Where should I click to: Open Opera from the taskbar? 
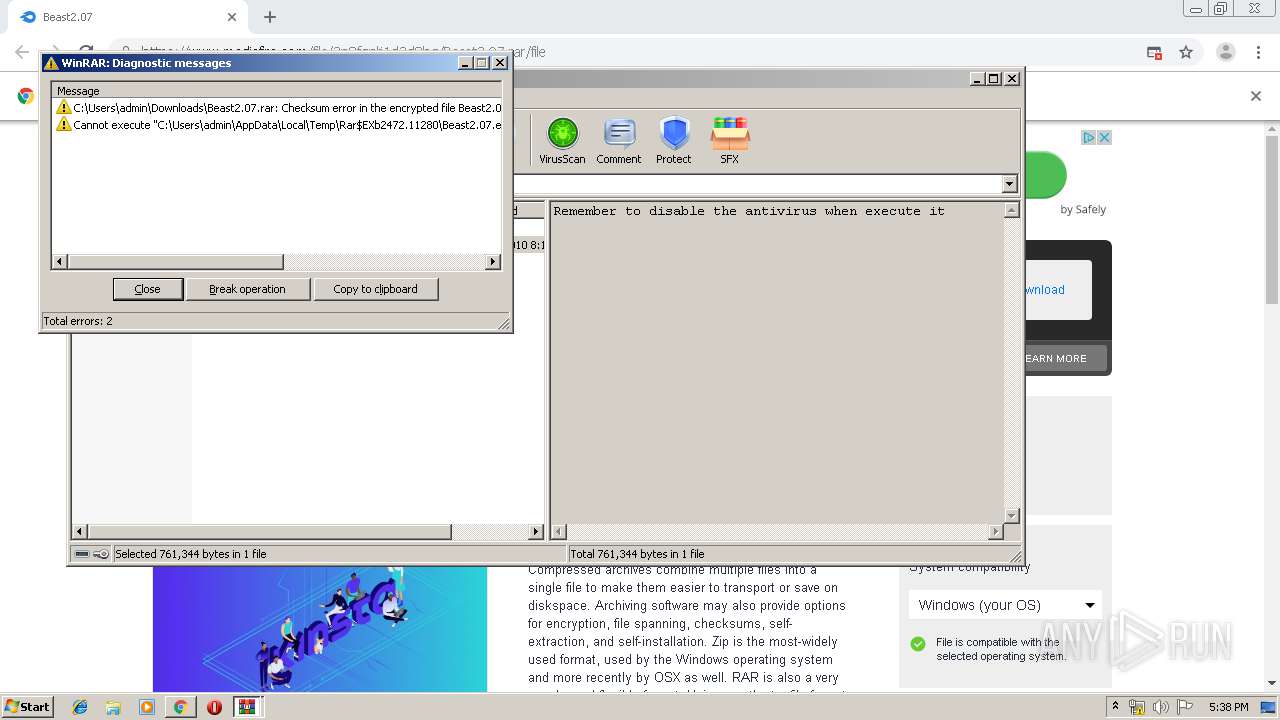[214, 707]
